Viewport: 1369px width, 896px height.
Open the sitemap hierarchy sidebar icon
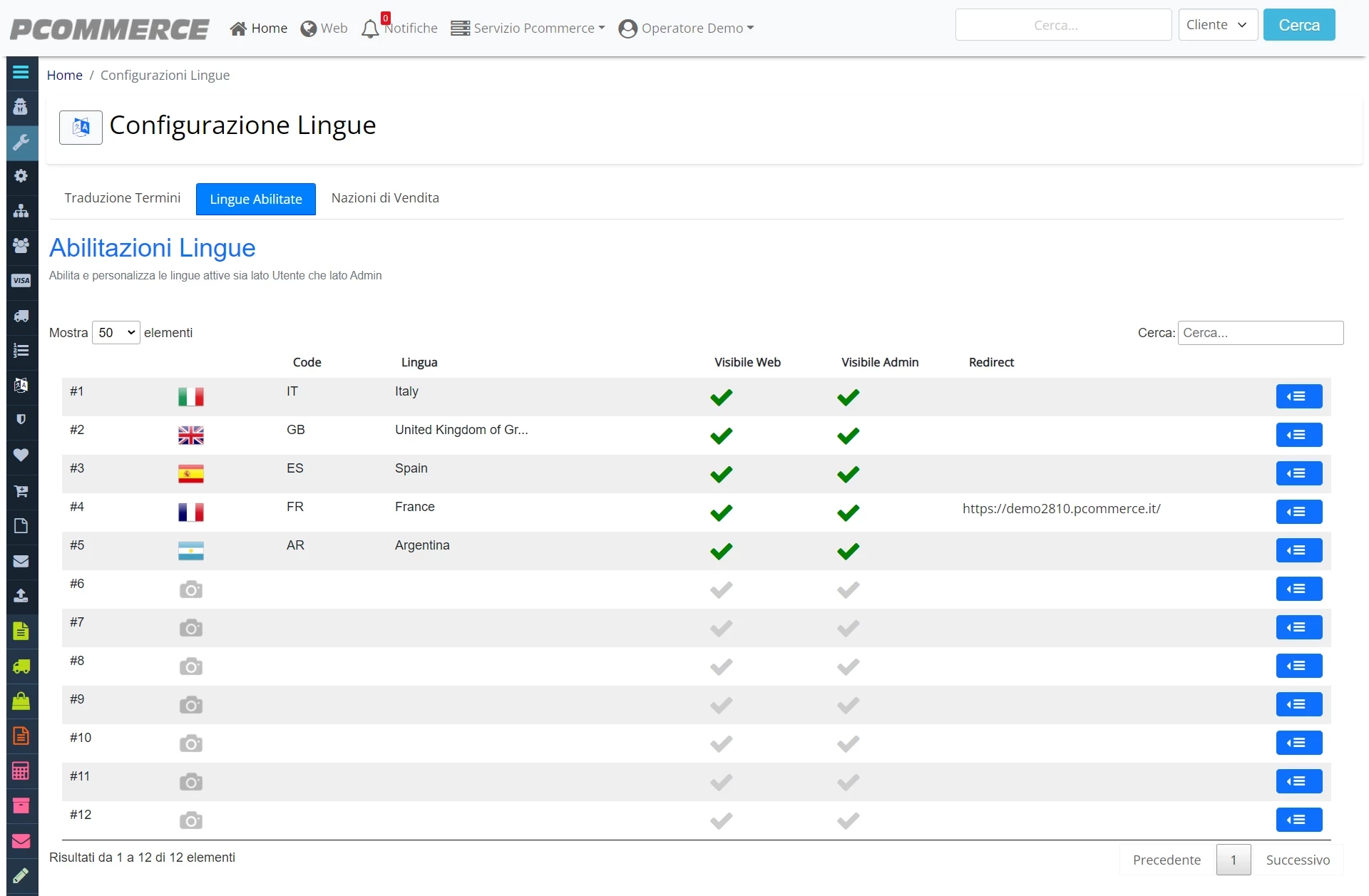pyautogui.click(x=21, y=211)
